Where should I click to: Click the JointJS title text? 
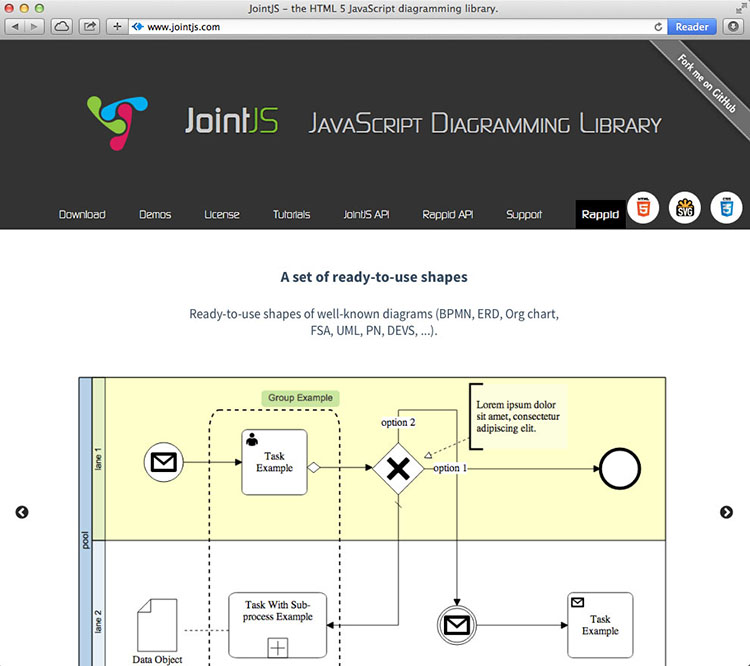click(x=232, y=120)
